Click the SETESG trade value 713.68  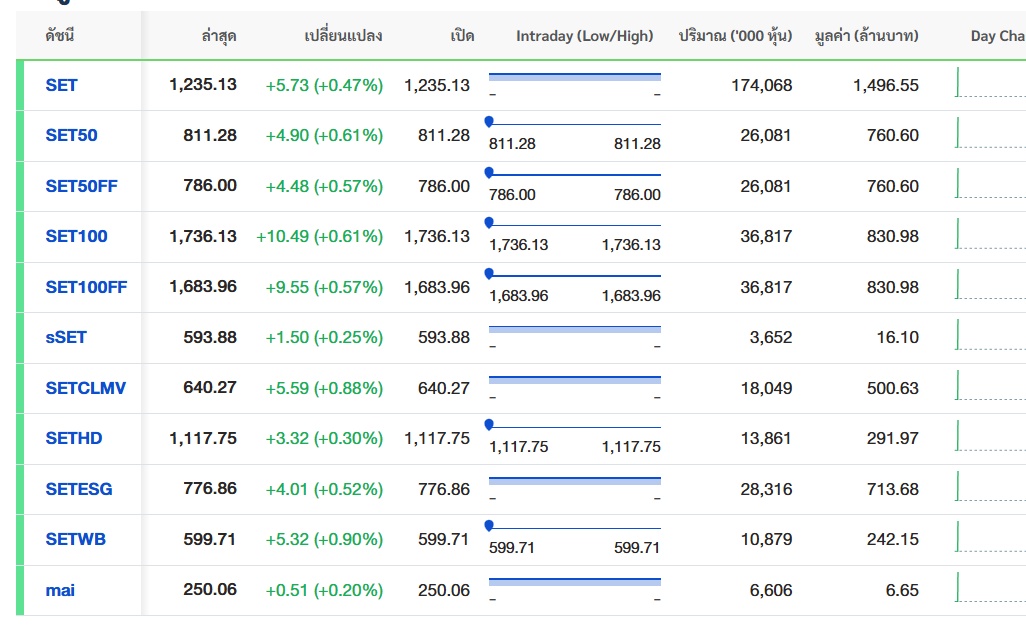coord(893,489)
